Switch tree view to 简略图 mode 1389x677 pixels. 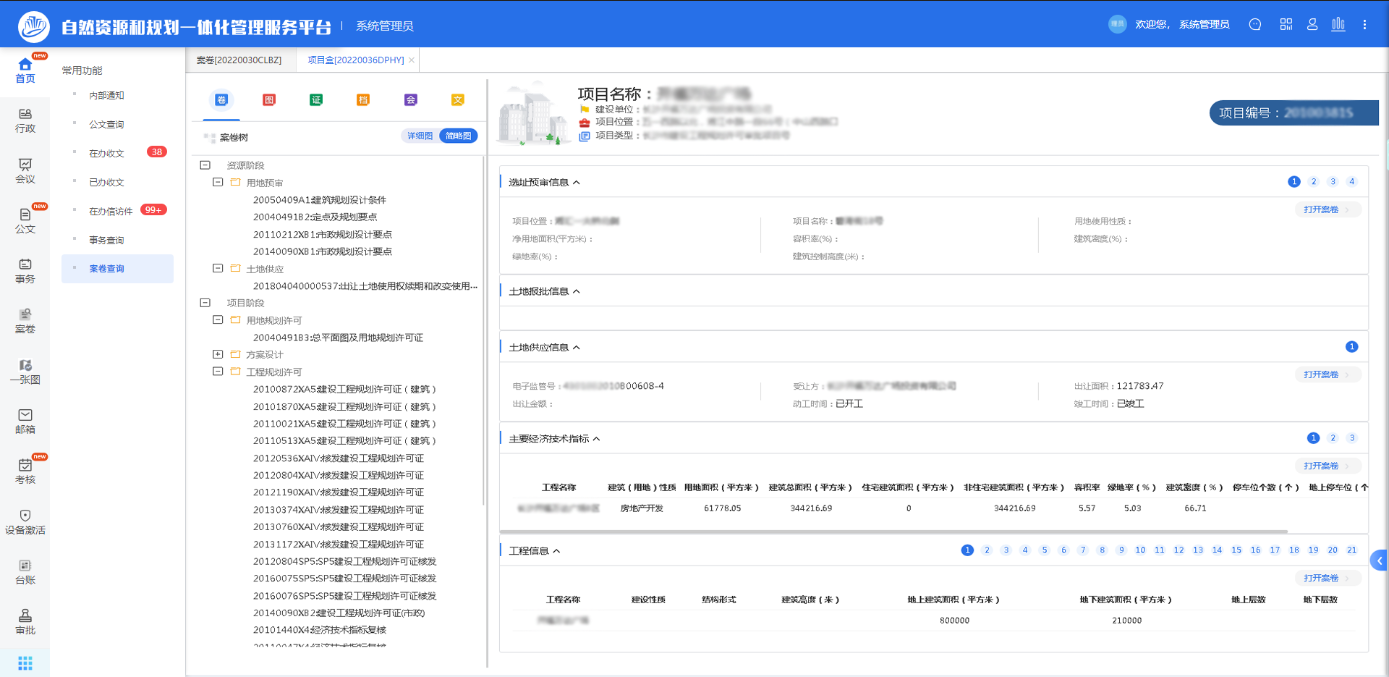(458, 136)
